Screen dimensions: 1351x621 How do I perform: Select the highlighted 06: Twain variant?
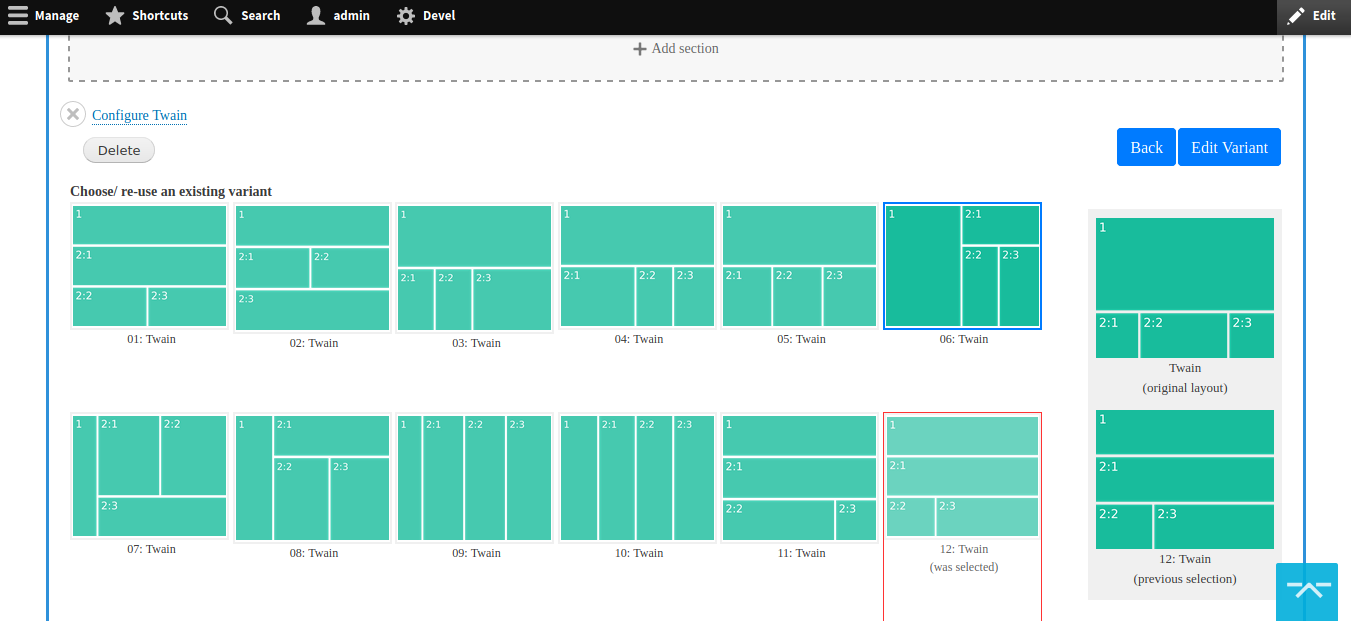coord(963,266)
